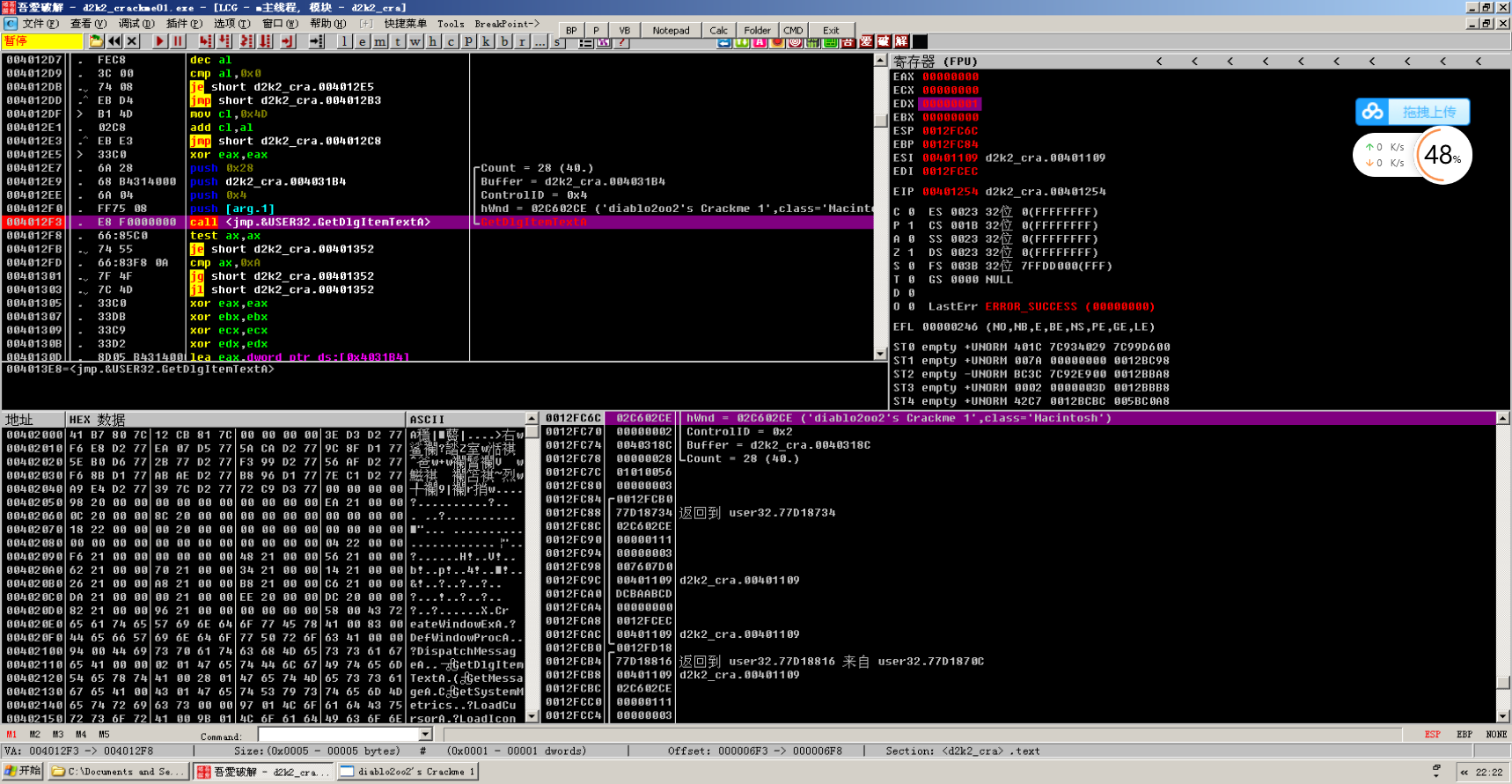Screen dimensions: 1512x784
Task: Toggle ESP stack addressing mode
Action: click(1432, 734)
